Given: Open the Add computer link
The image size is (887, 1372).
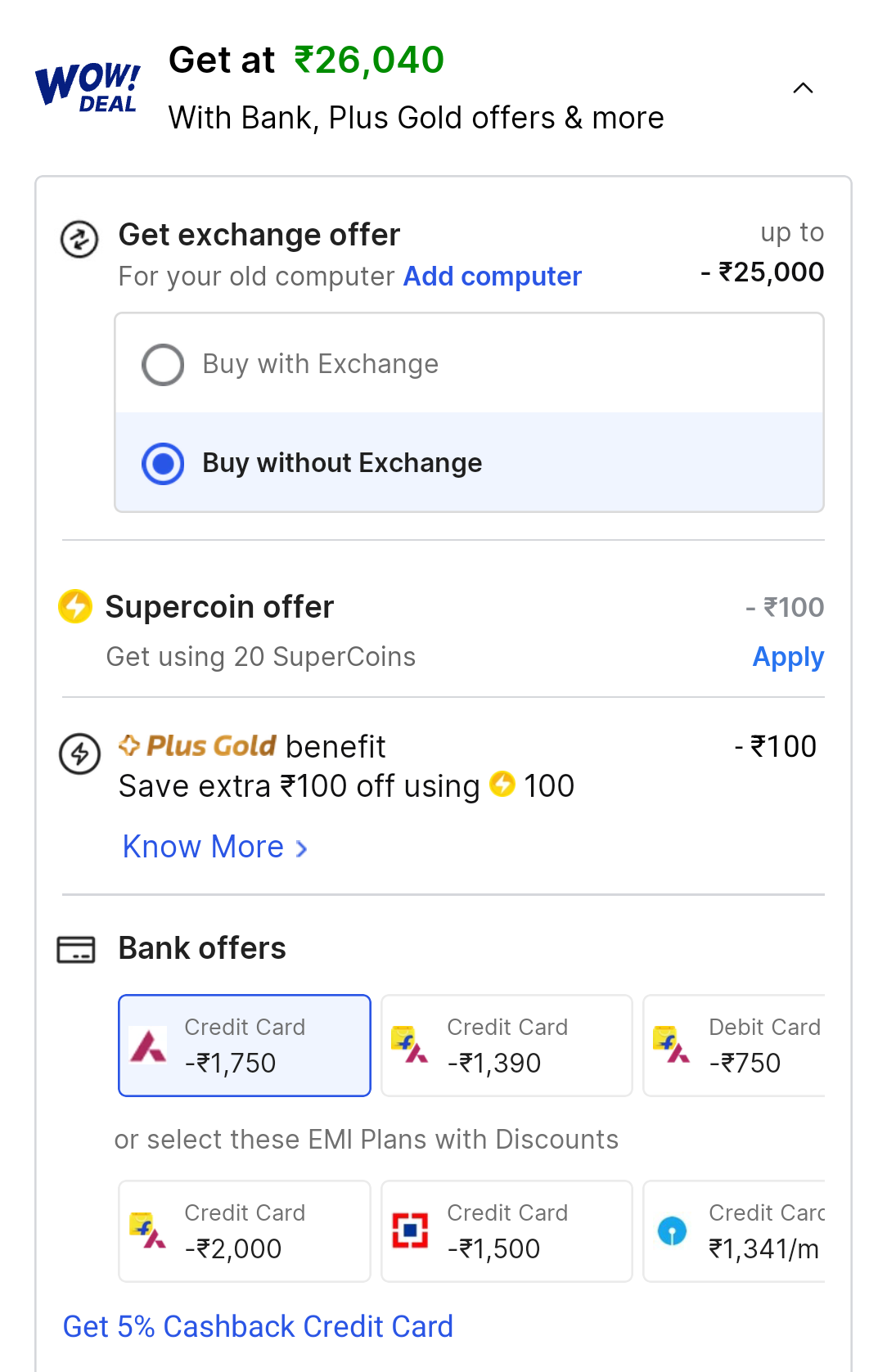Looking at the screenshot, I should coord(493,277).
